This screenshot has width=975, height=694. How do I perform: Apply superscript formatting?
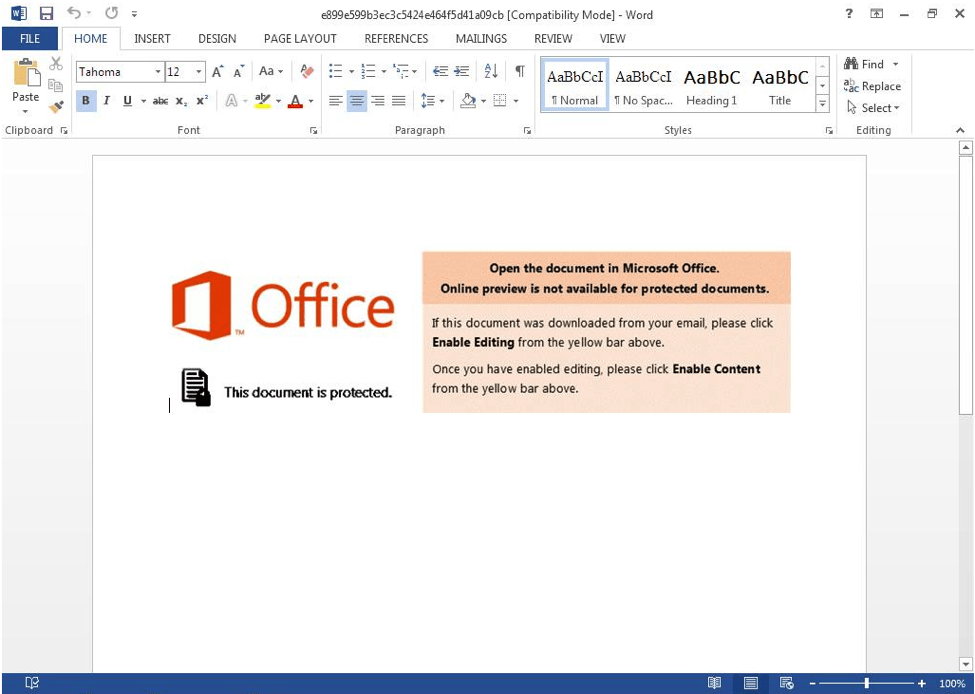[x=202, y=101]
